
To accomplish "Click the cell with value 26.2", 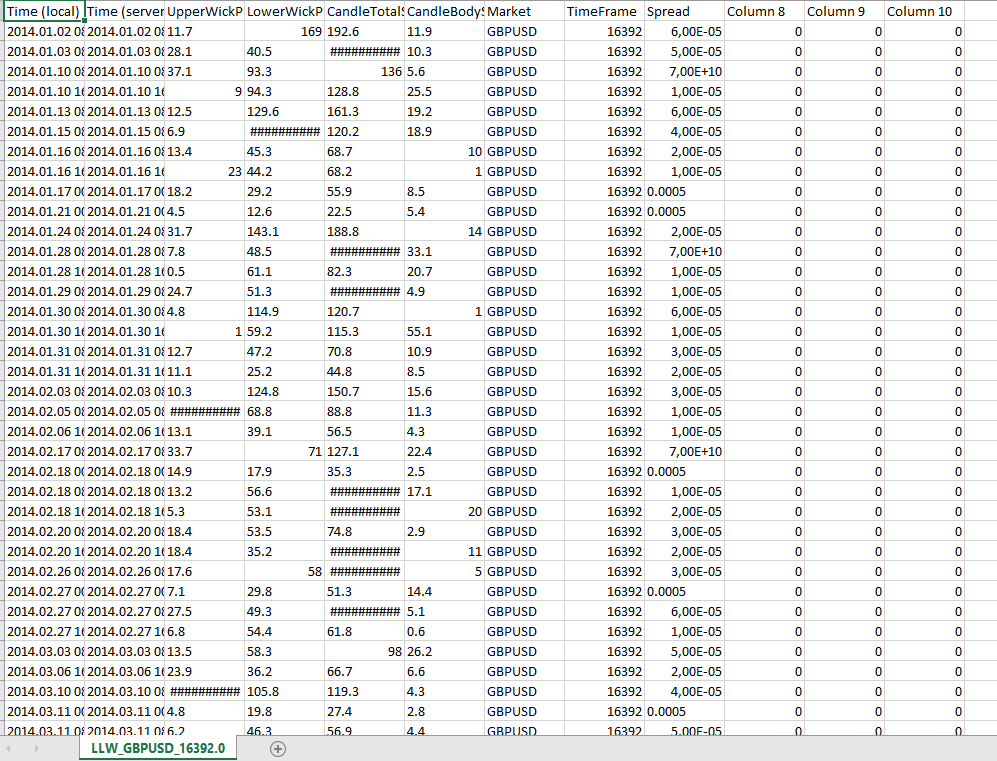I will click(x=445, y=652).
